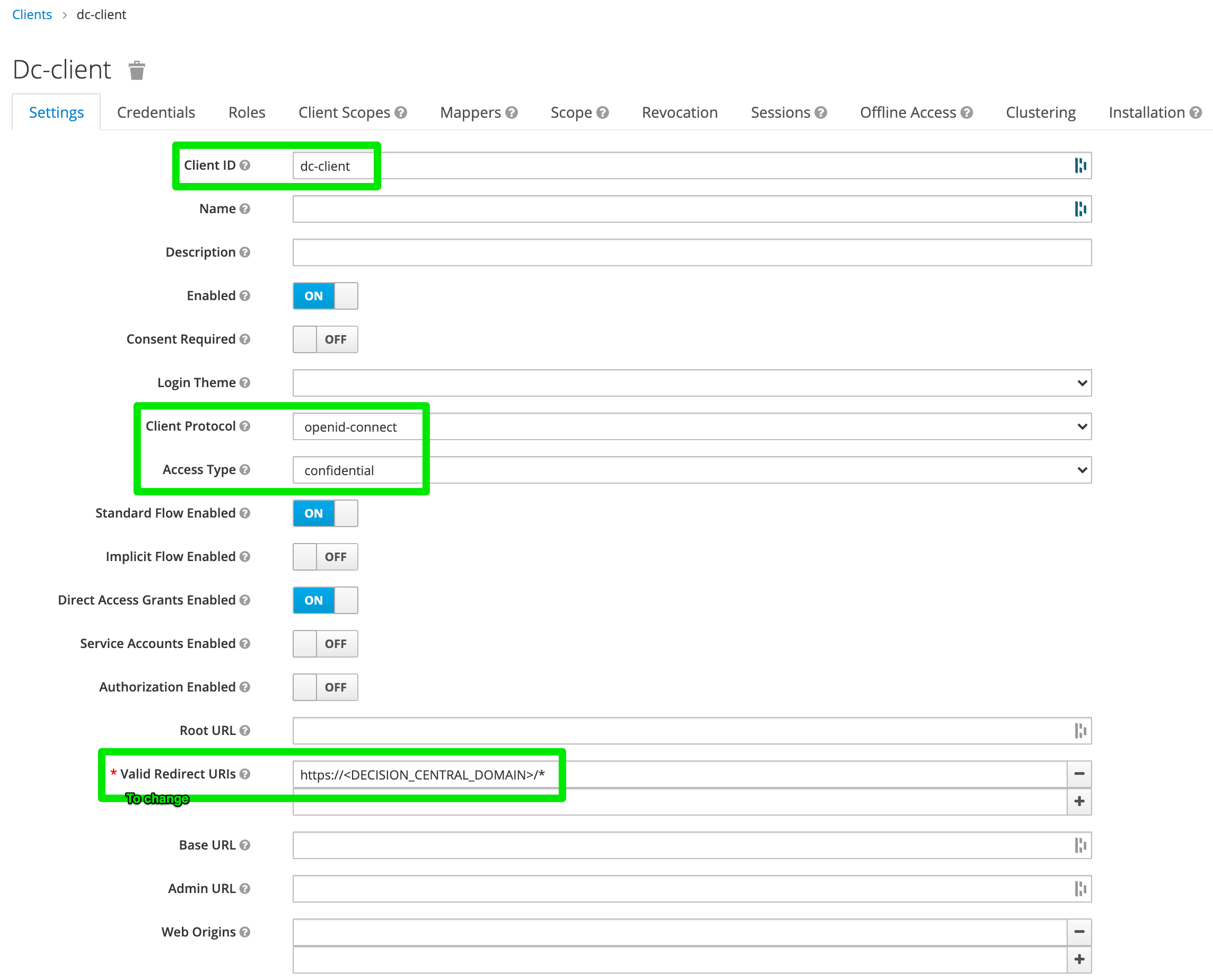Click the Client ID help question icon
Viewport: 1213px width, 980px height.
(244, 165)
